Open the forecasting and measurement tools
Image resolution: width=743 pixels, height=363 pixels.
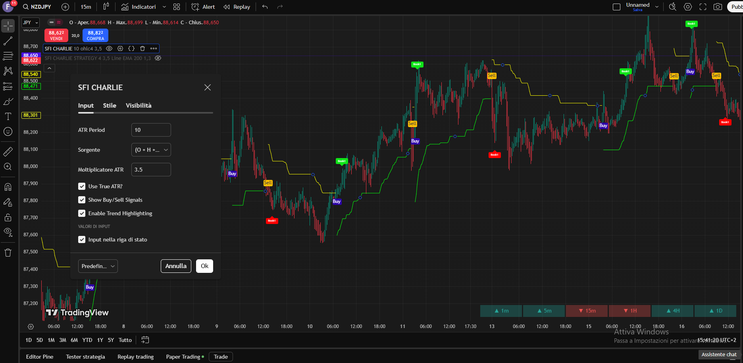coord(8,86)
